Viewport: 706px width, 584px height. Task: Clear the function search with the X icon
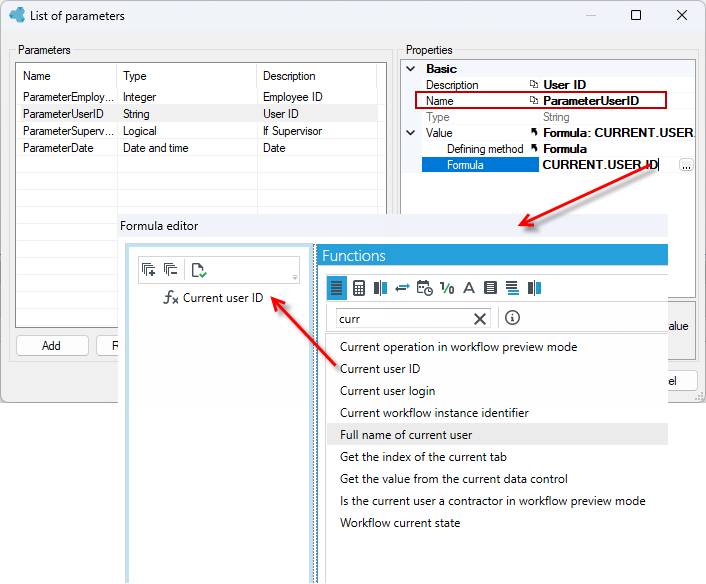[480, 319]
